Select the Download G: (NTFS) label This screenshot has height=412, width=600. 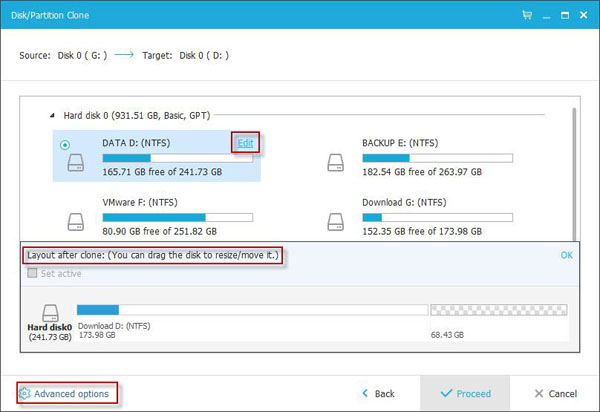click(x=404, y=202)
